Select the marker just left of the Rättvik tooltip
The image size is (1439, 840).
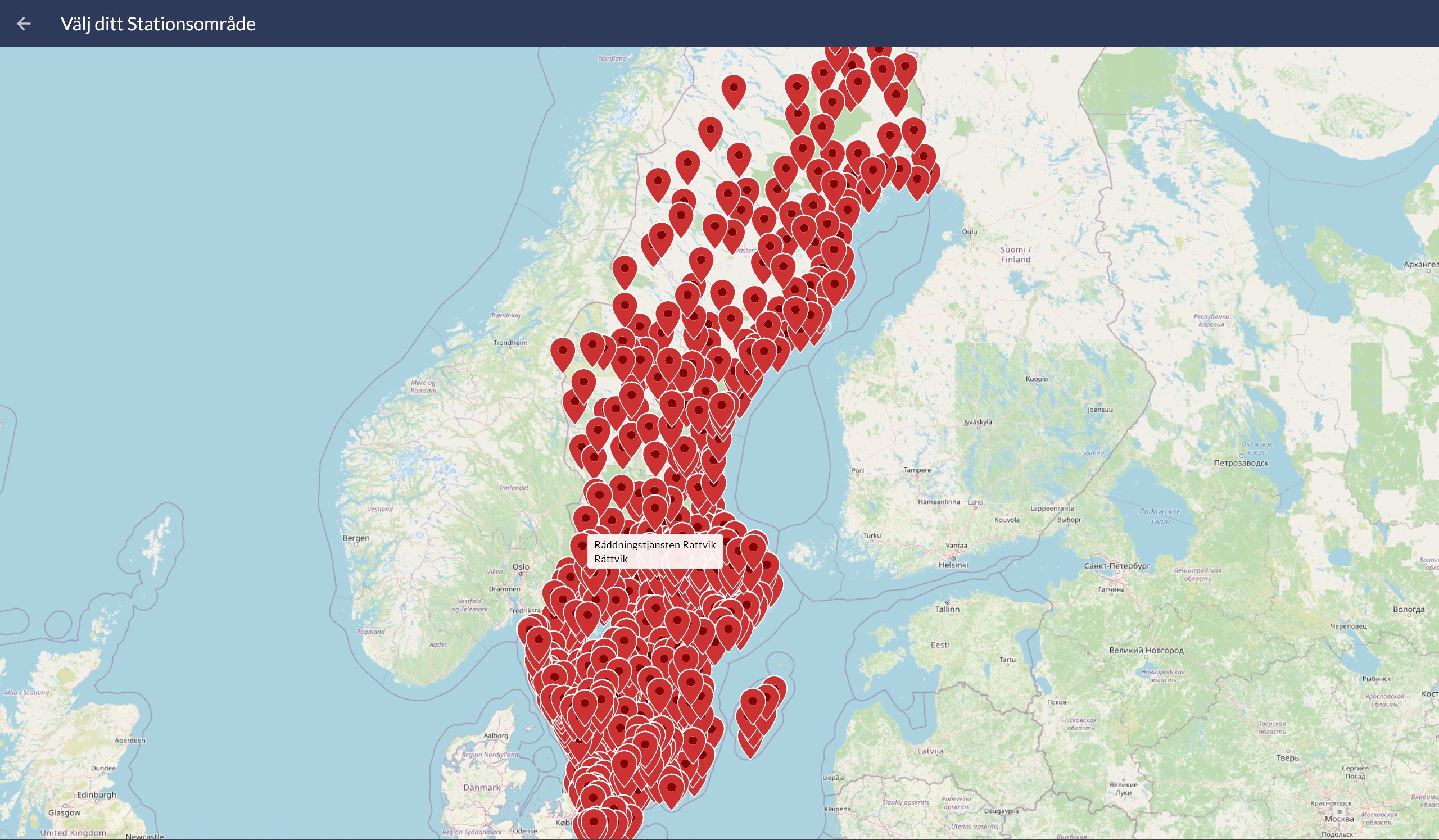(581, 548)
